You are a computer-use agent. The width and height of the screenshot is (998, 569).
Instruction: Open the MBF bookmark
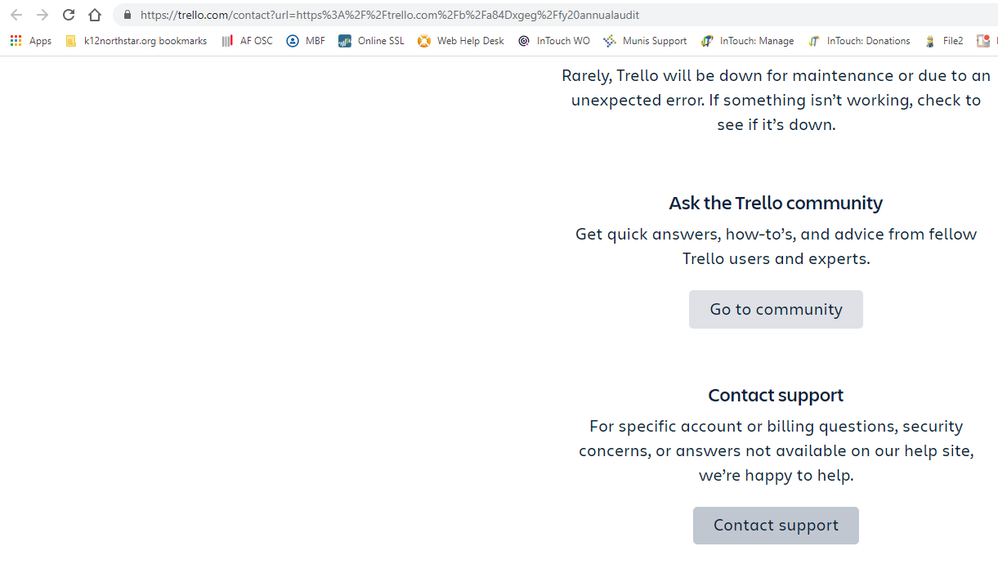click(306, 41)
